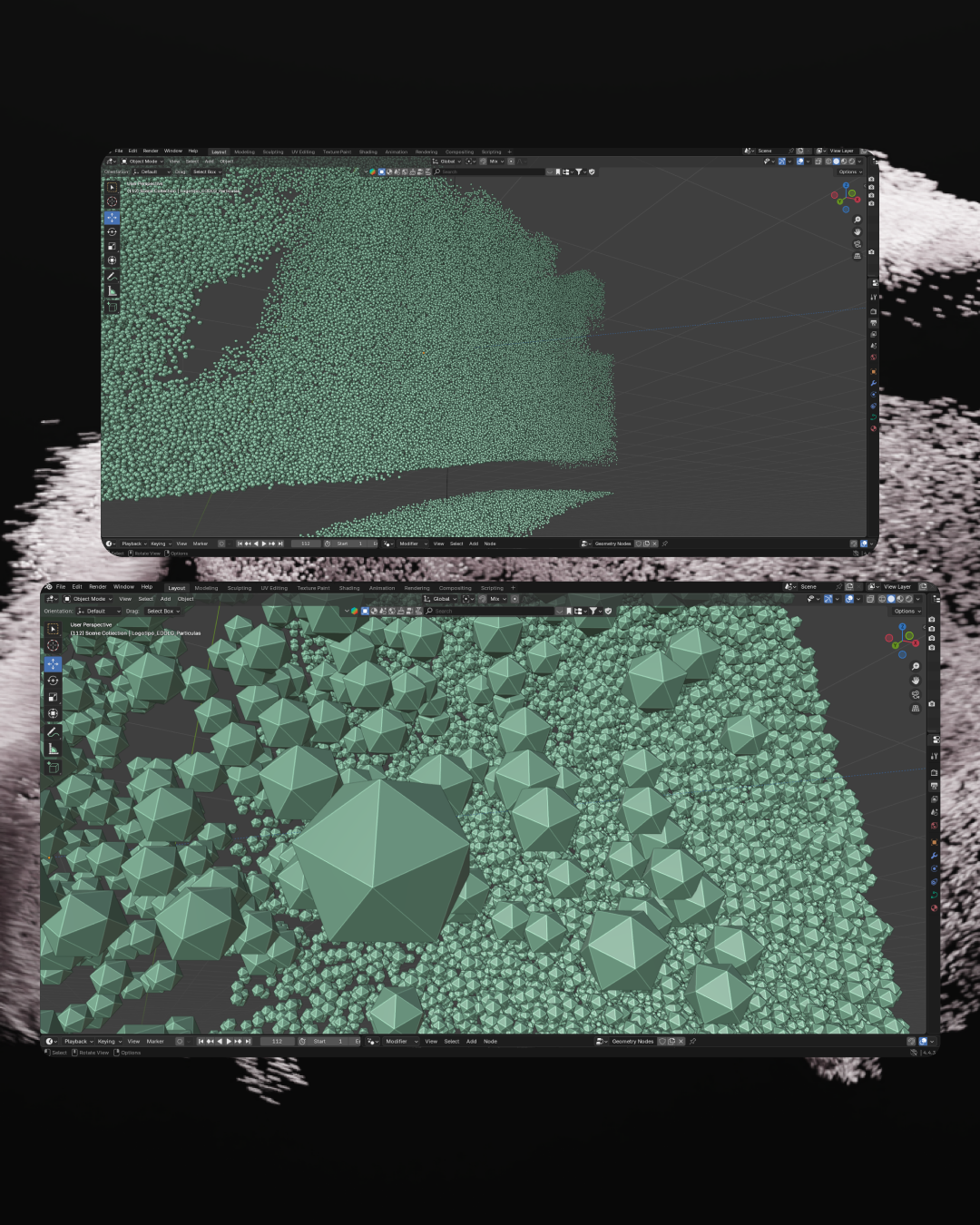Viewport: 980px width, 1225px height.
Task: Select the Scale tool in lower Blender window
Action: pyautogui.click(x=53, y=697)
